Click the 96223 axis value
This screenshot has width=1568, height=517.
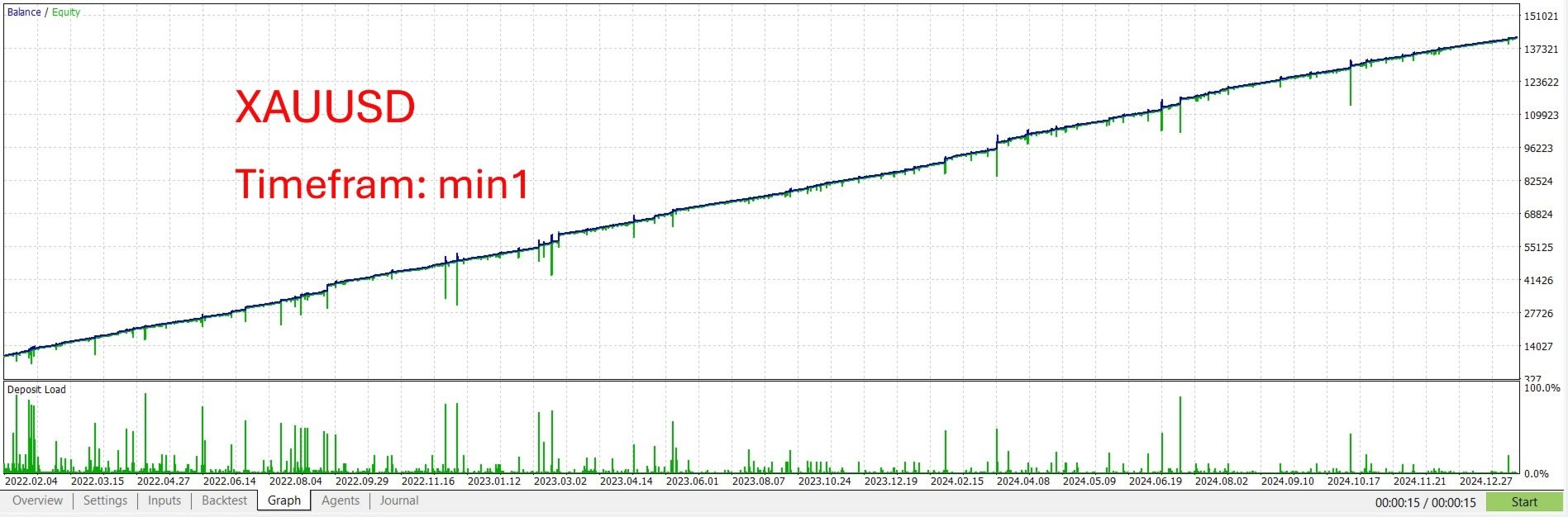1539,149
